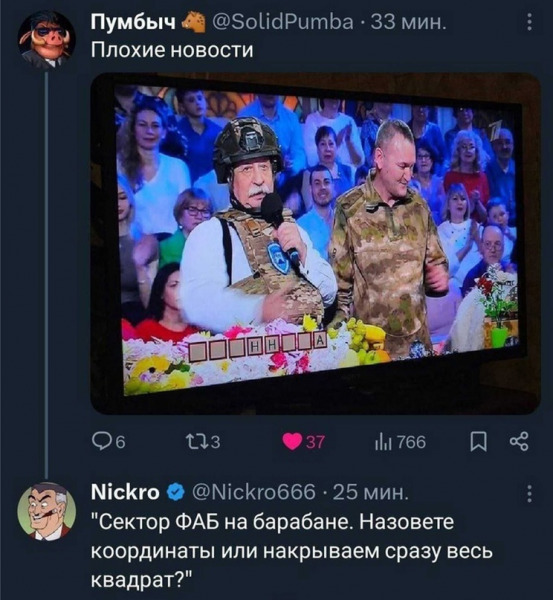Click the Пумбыч display name
The image size is (553, 600).
tap(133, 22)
